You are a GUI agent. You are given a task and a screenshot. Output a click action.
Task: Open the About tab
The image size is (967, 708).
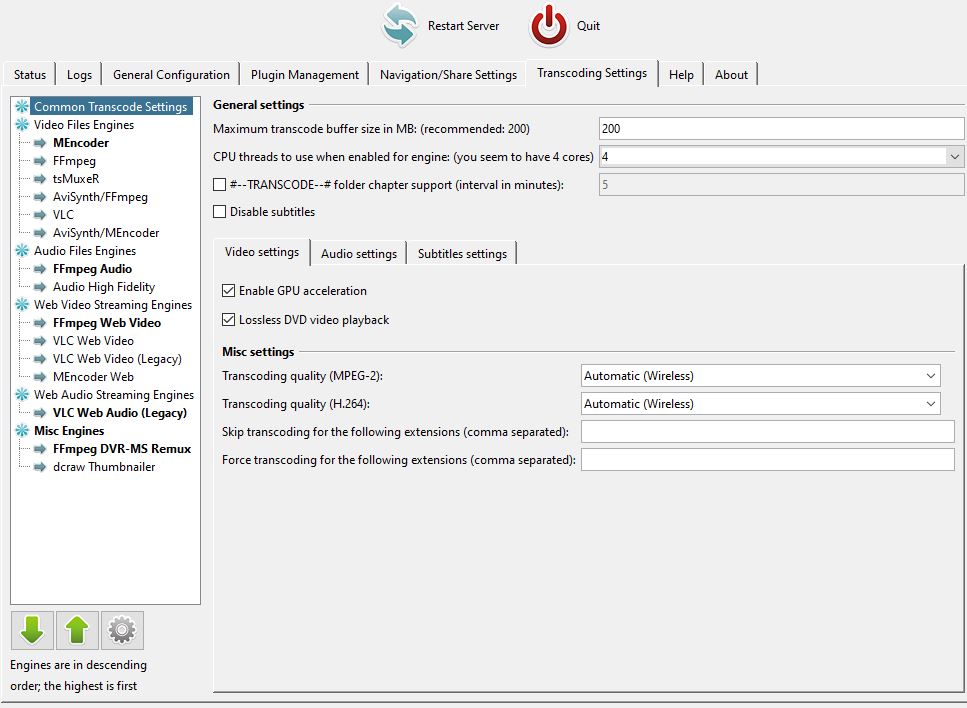(731, 75)
